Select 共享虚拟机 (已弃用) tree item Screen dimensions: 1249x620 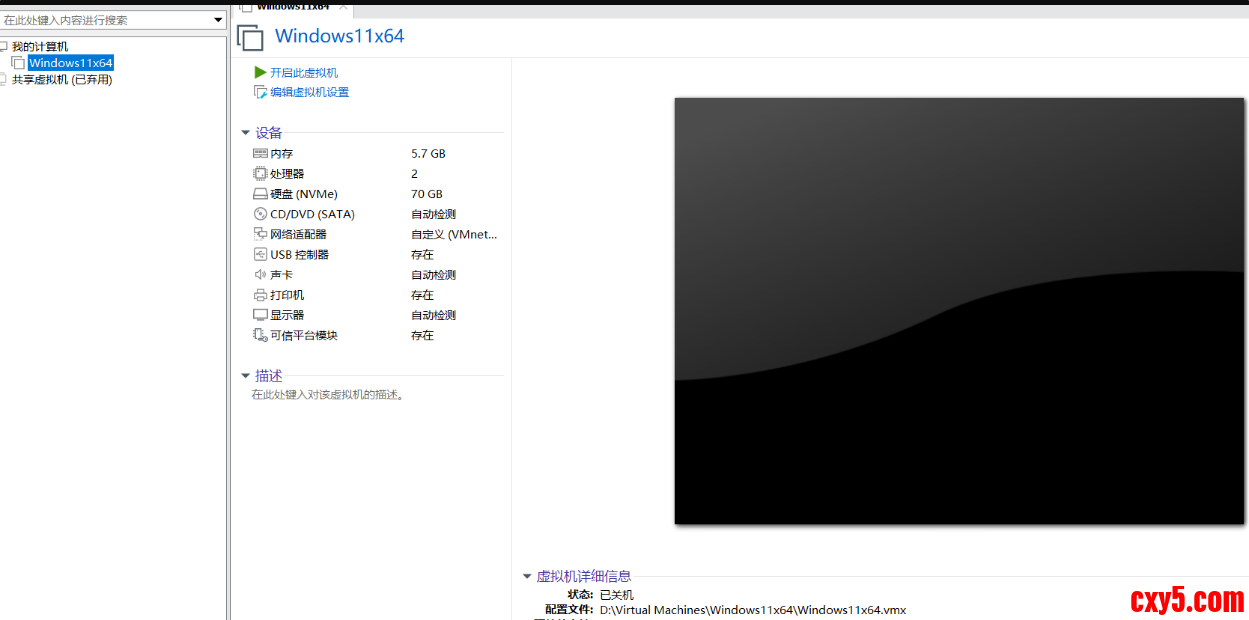coord(62,80)
